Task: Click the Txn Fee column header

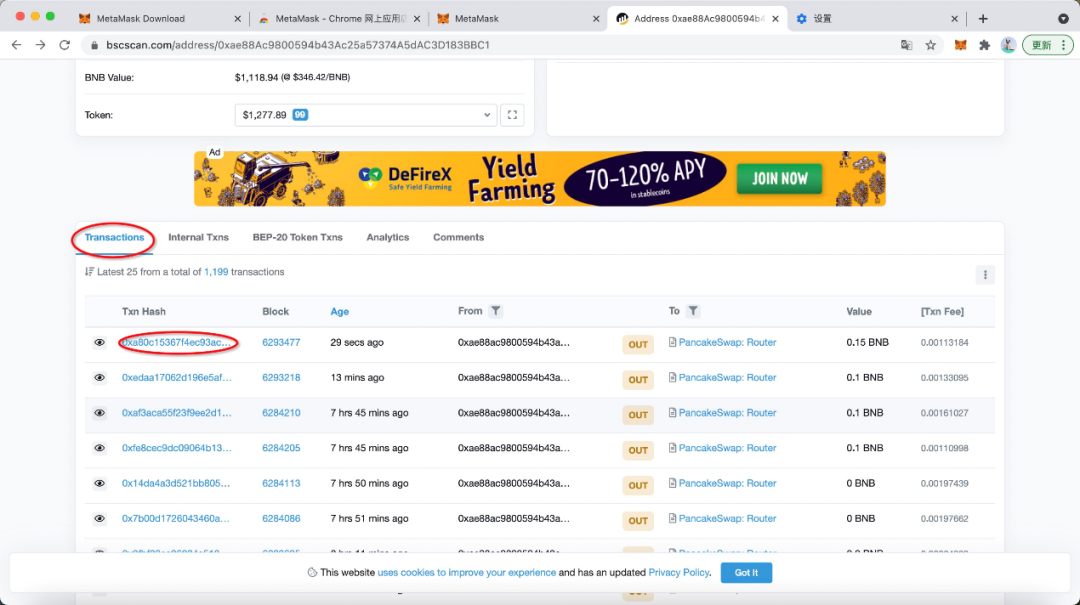Action: [x=942, y=311]
